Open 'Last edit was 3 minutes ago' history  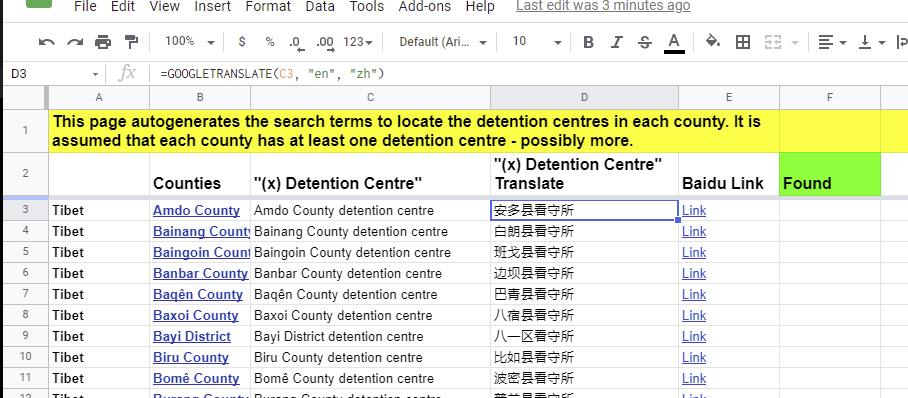click(x=603, y=6)
